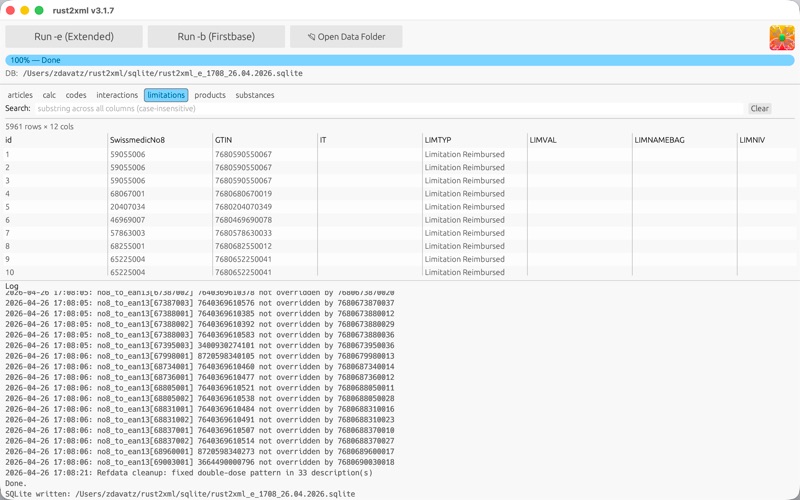The width and height of the screenshot is (800, 500).
Task: Click the yellow minimize window button
Action: (24, 10)
